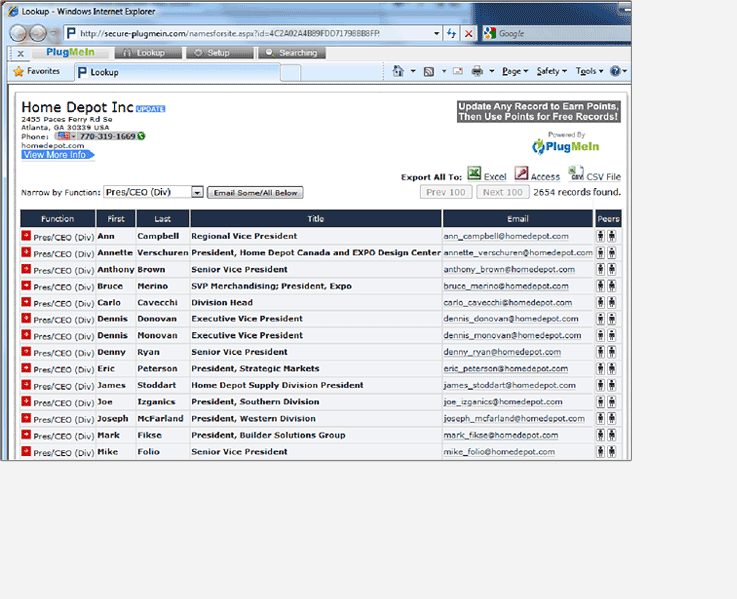This screenshot has width=737, height=599.
Task: Click the phone call icon beside 770-319-1669
Action: [141, 136]
